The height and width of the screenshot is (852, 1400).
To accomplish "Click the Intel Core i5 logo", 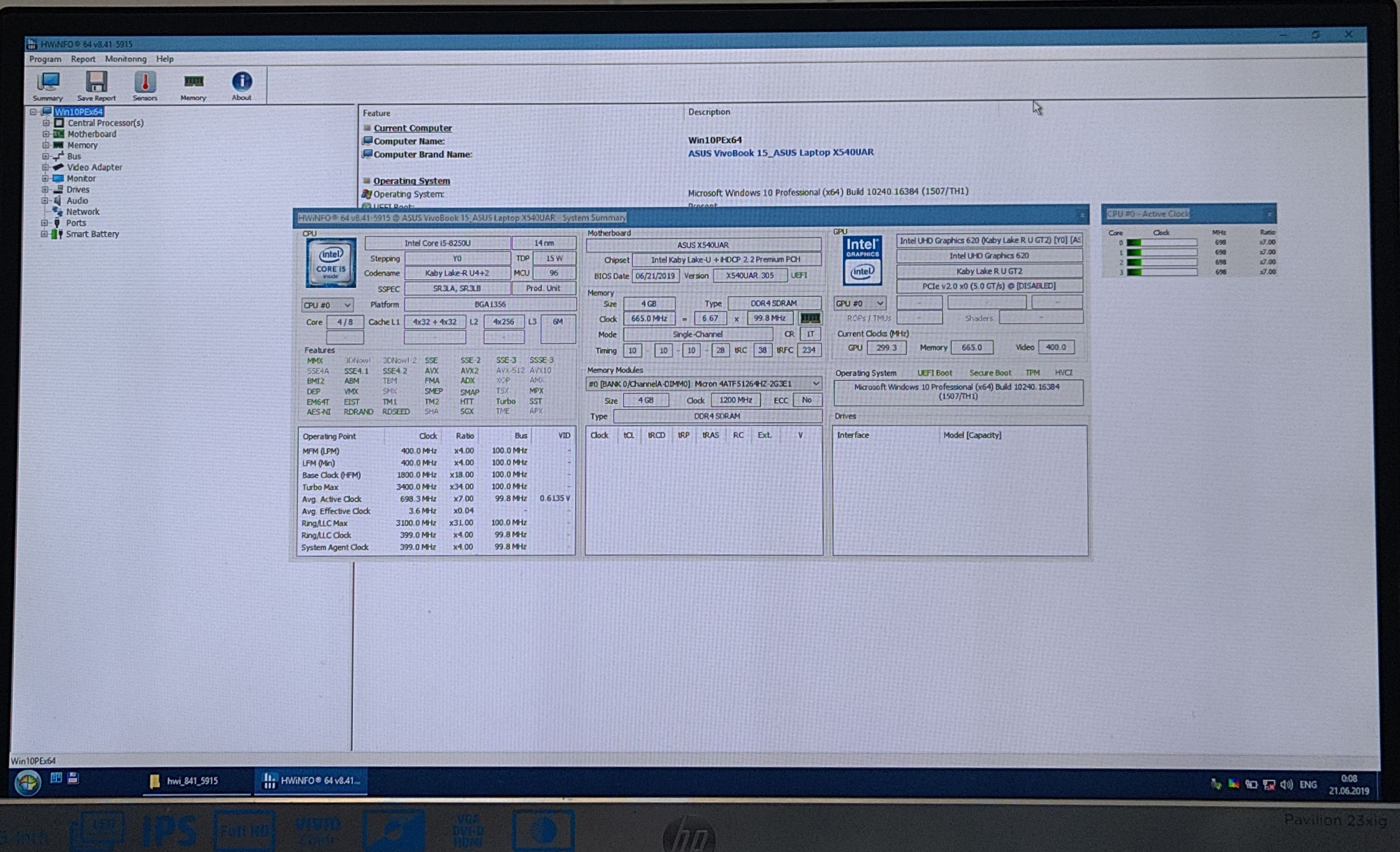I will pyautogui.click(x=331, y=263).
